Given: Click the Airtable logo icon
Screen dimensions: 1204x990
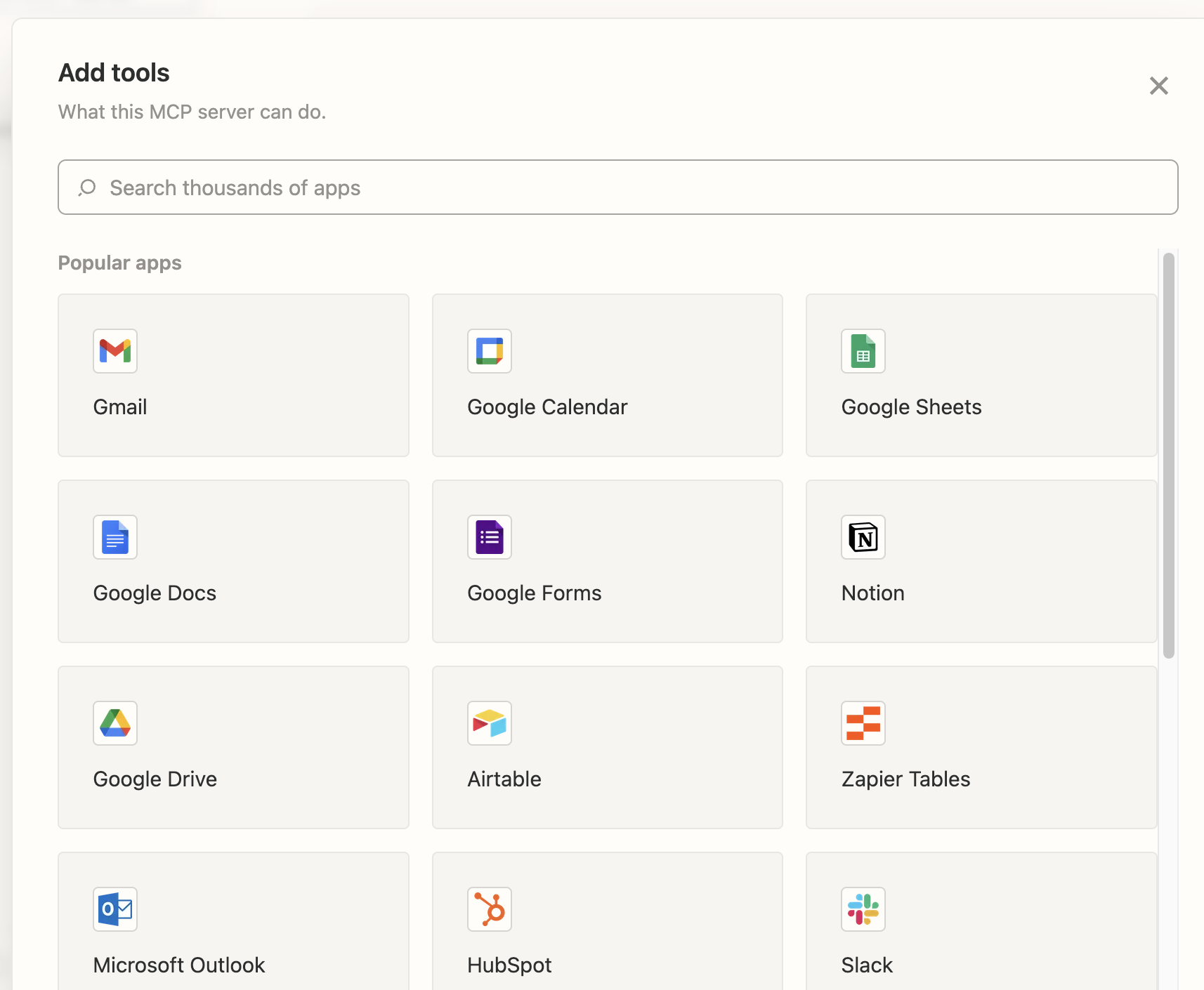Looking at the screenshot, I should click(490, 723).
